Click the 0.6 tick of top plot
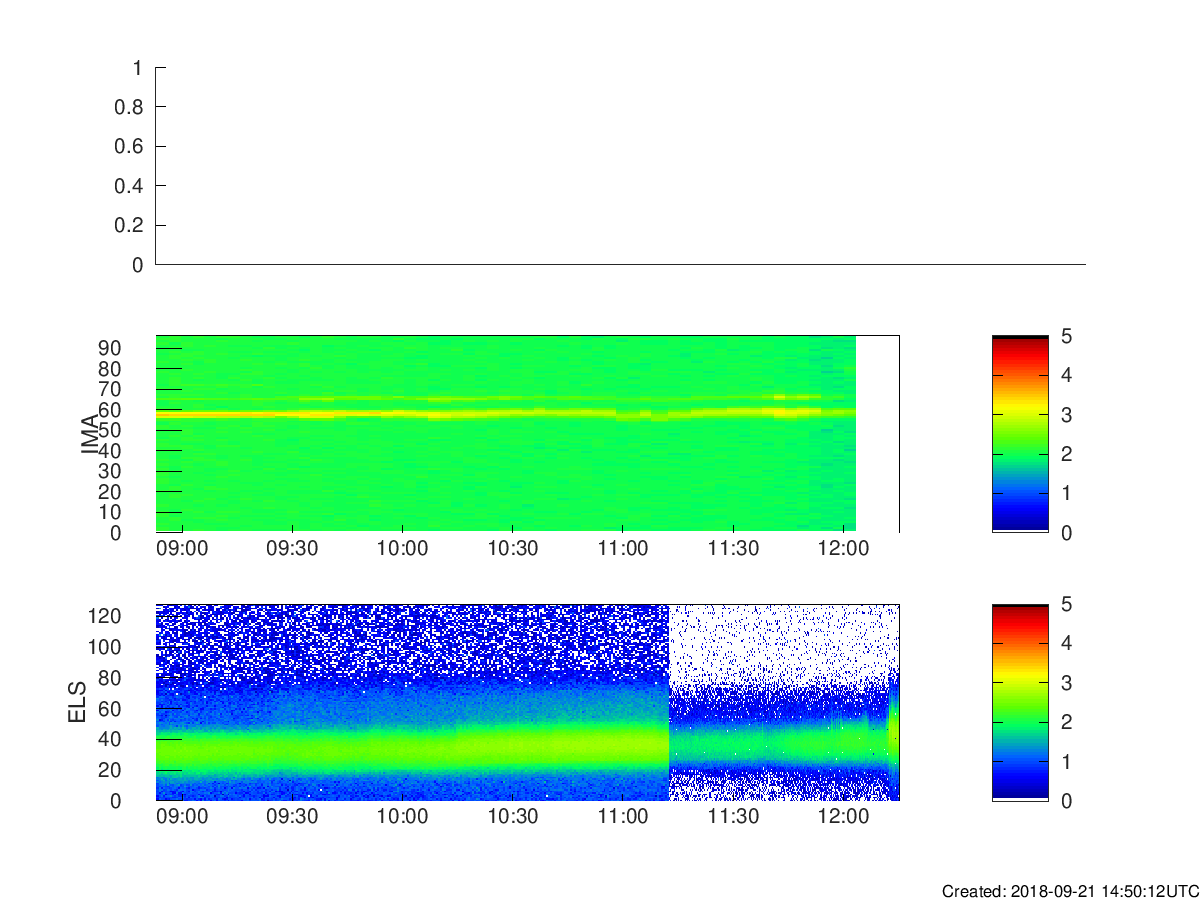Viewport: 1200px width, 900px height. 131,146
